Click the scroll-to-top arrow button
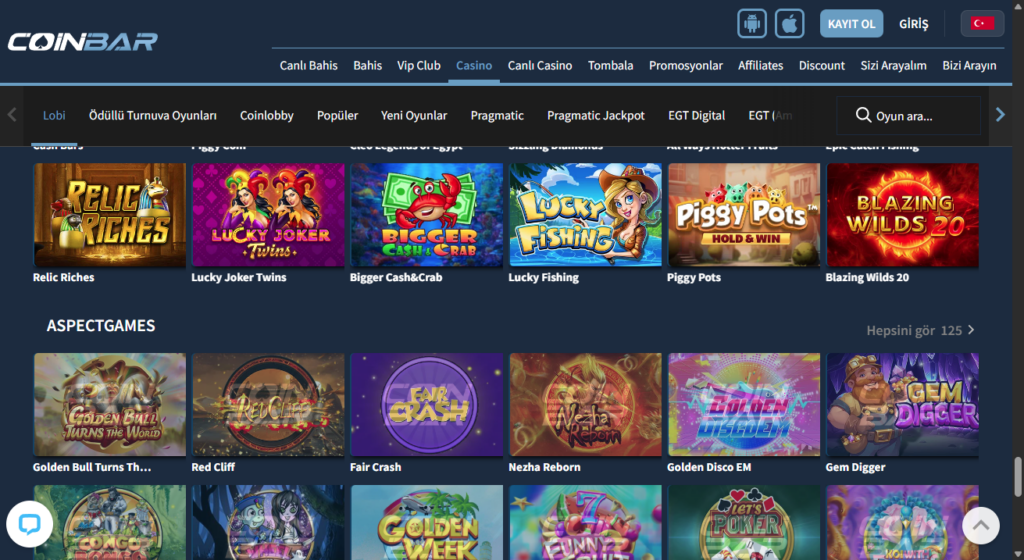Image resolution: width=1024 pixels, height=560 pixels. tap(980, 524)
